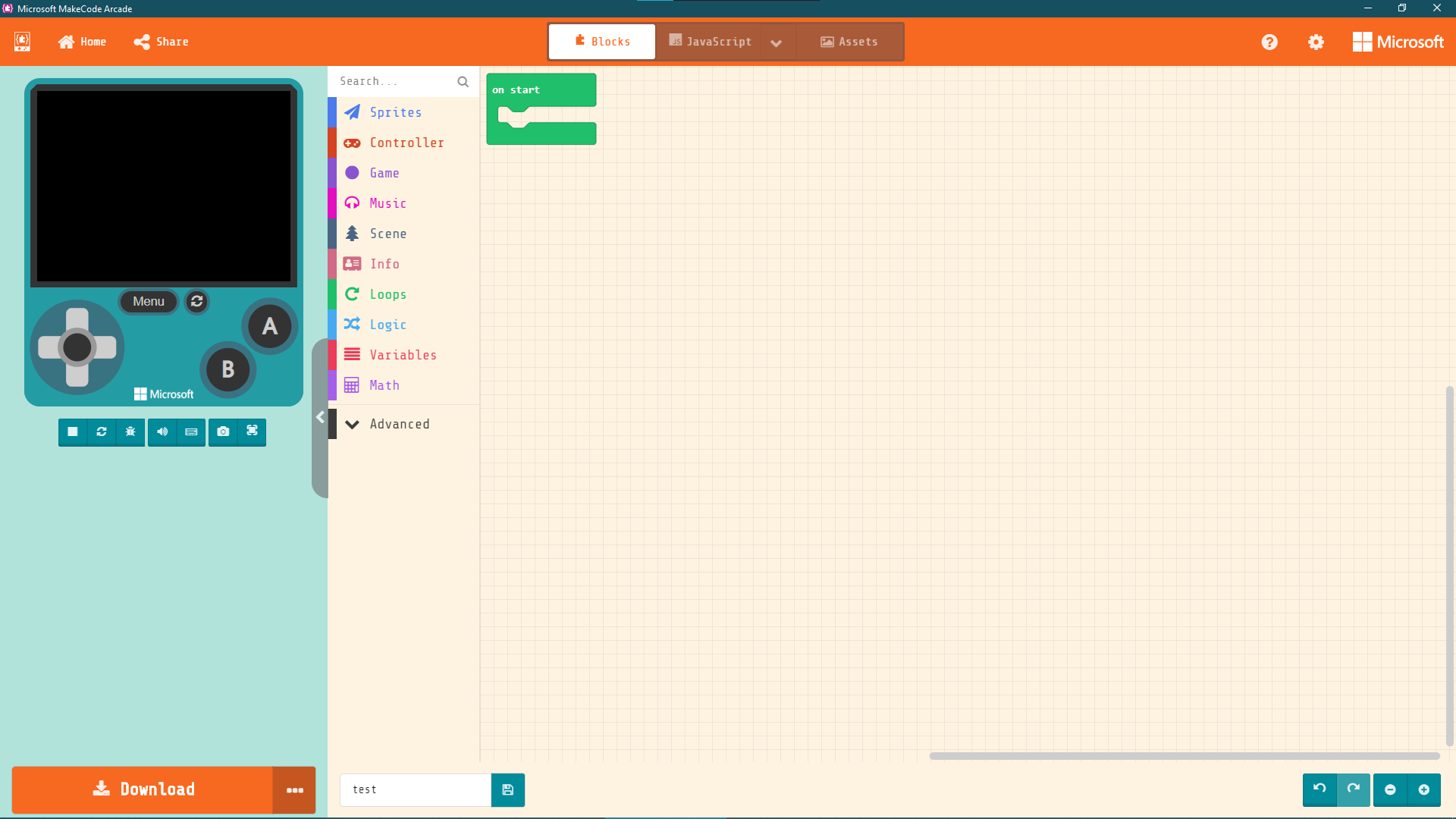Click the search blocks field
Viewport: 1456px width, 819px height.
[x=403, y=81]
